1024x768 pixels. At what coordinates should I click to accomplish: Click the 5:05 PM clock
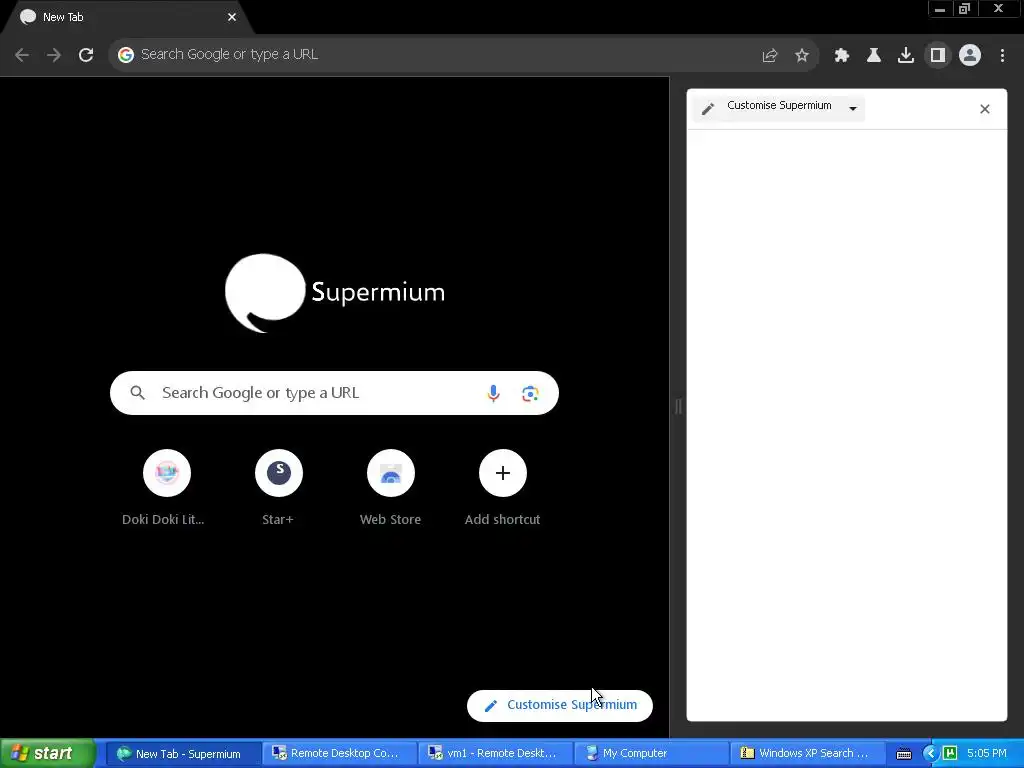(987, 754)
